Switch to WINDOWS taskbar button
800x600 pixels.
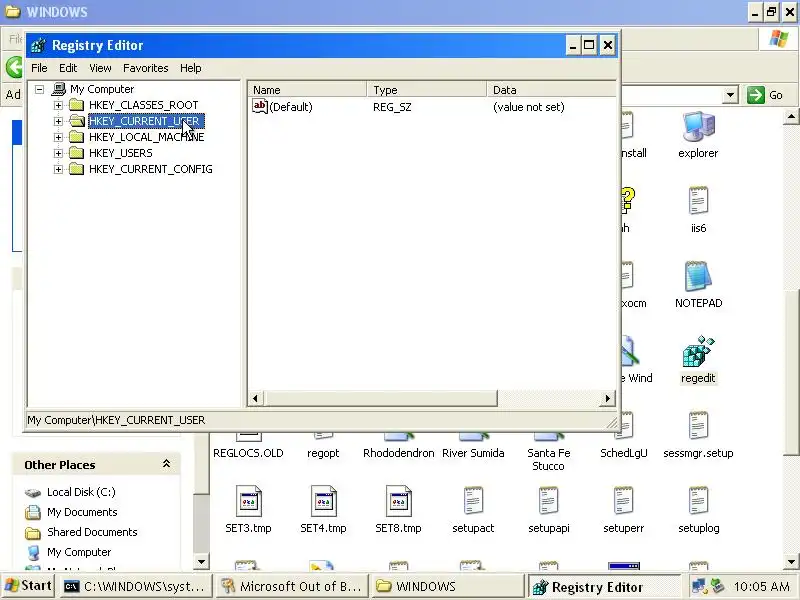click(448, 586)
